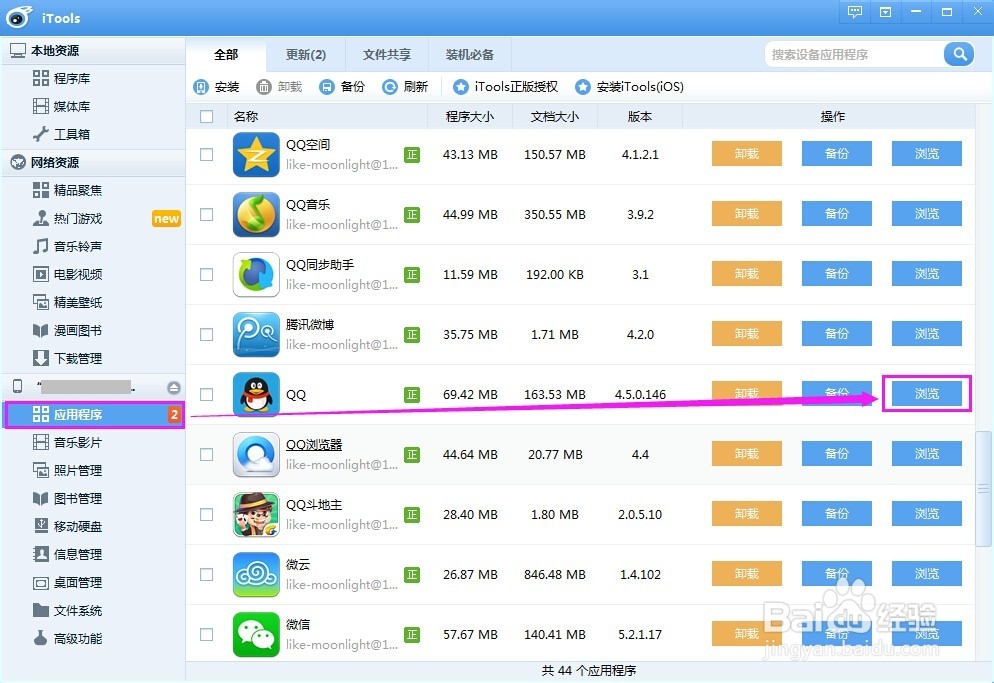Check the 腾讯微博 row checkbox

coord(206,334)
